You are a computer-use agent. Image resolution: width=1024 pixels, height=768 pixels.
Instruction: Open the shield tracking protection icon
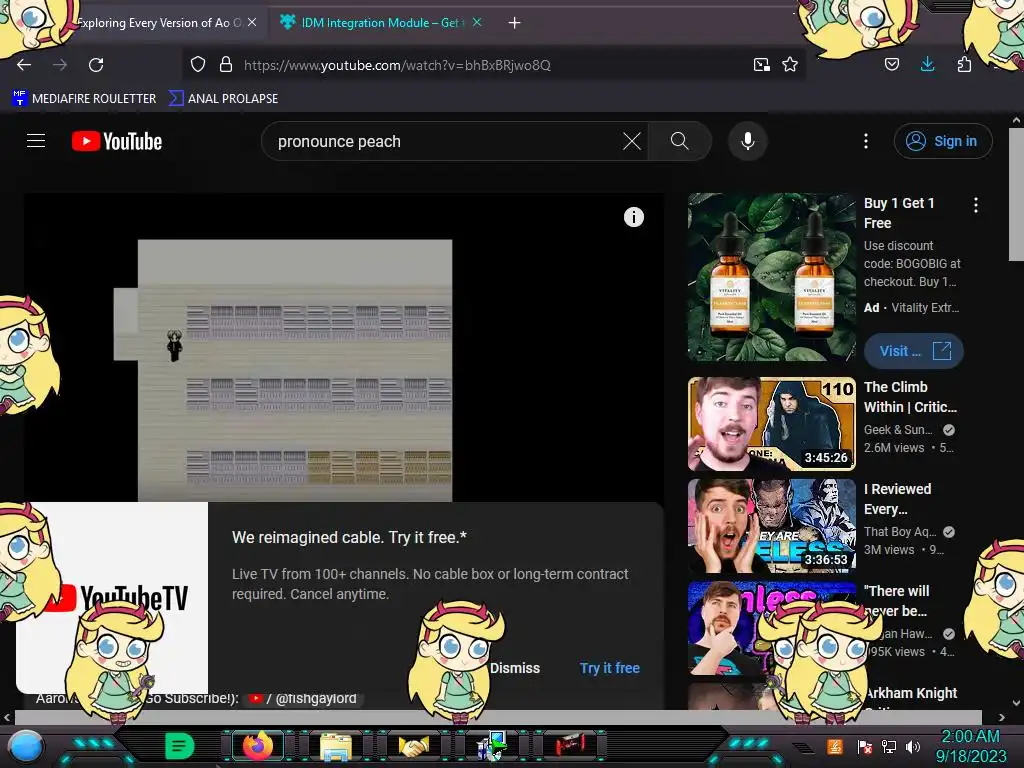[198, 65]
